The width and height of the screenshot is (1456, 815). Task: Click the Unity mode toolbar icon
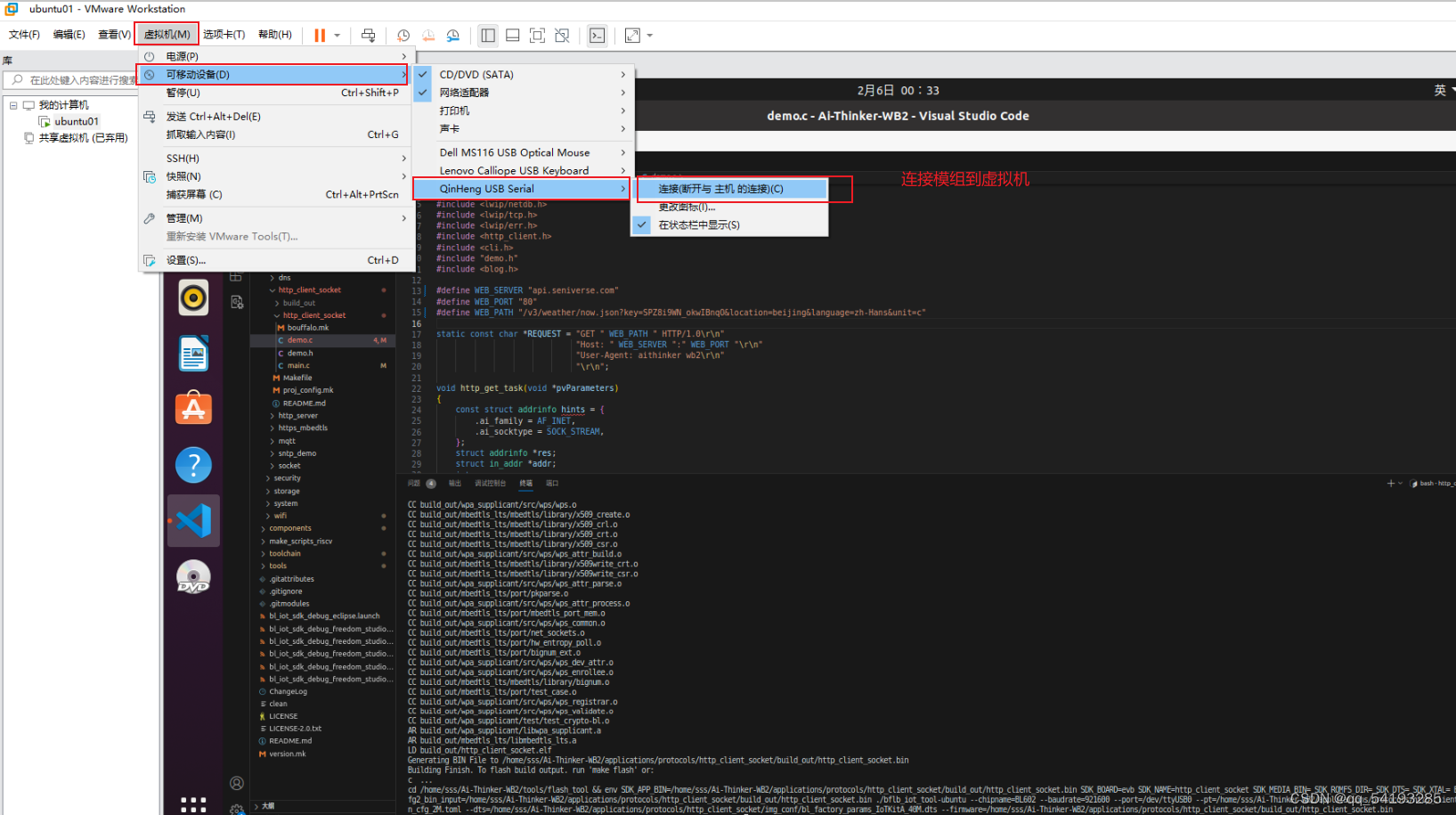pos(562,36)
